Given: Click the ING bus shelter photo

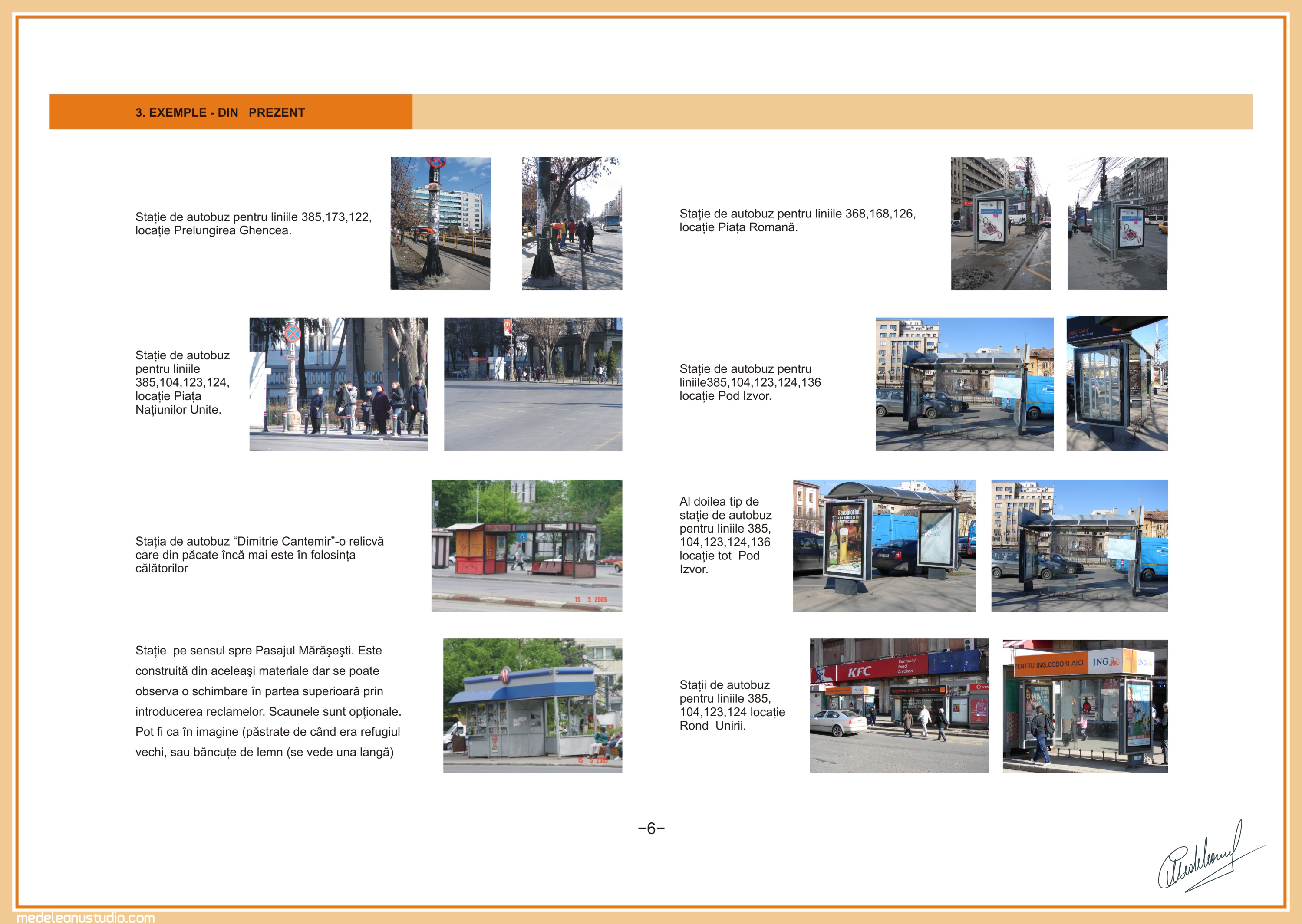Looking at the screenshot, I should [x=1084, y=706].
